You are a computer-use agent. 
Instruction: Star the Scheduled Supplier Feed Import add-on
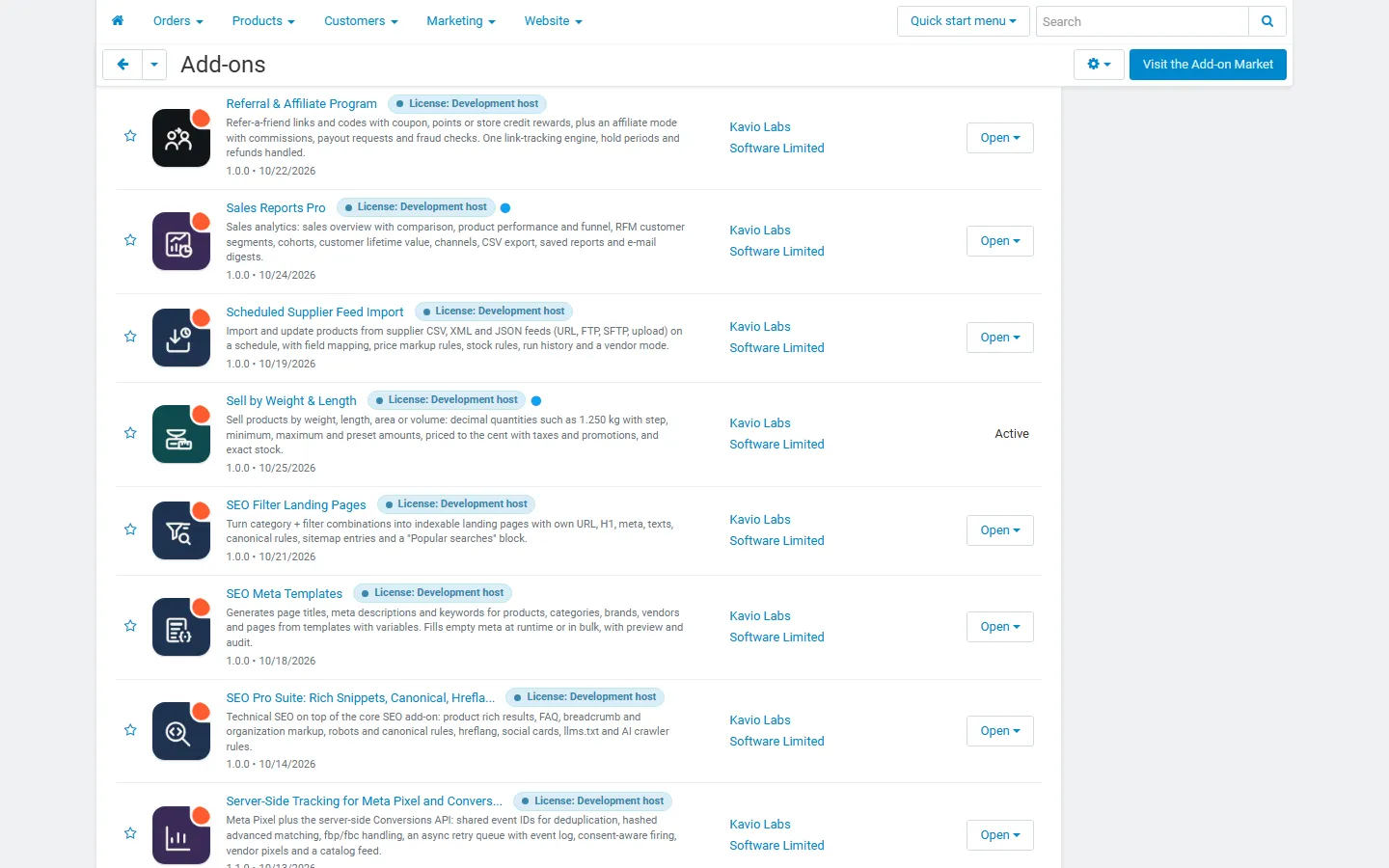click(130, 337)
